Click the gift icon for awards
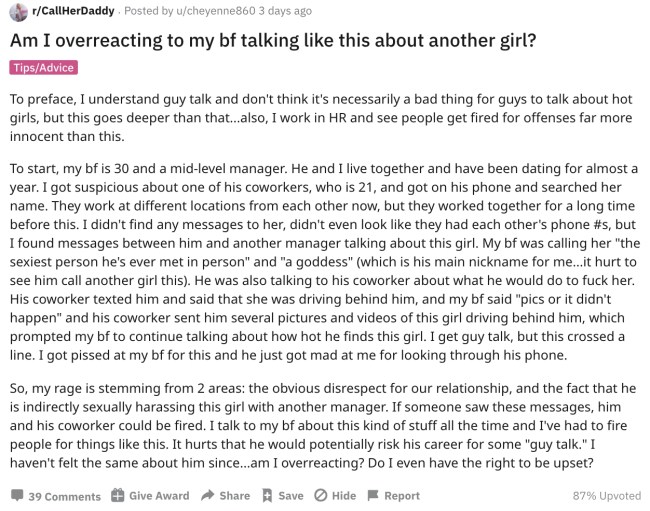Image resolution: width=650 pixels, height=511 pixels. tap(117, 495)
